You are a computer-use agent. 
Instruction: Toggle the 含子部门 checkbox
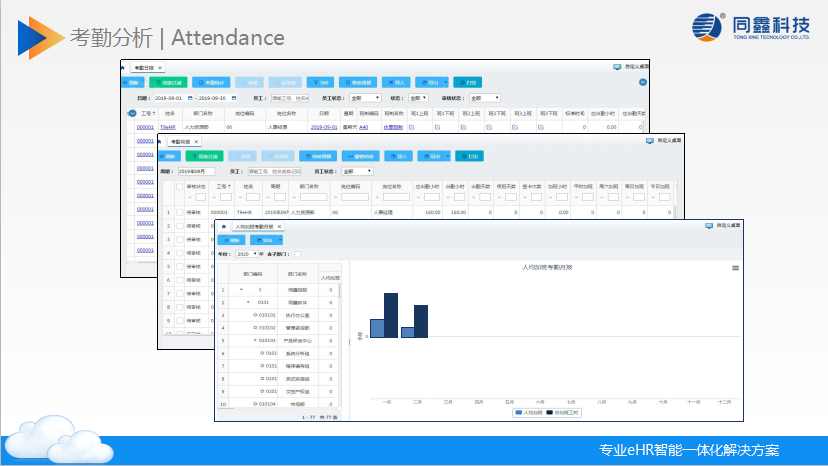(296, 254)
